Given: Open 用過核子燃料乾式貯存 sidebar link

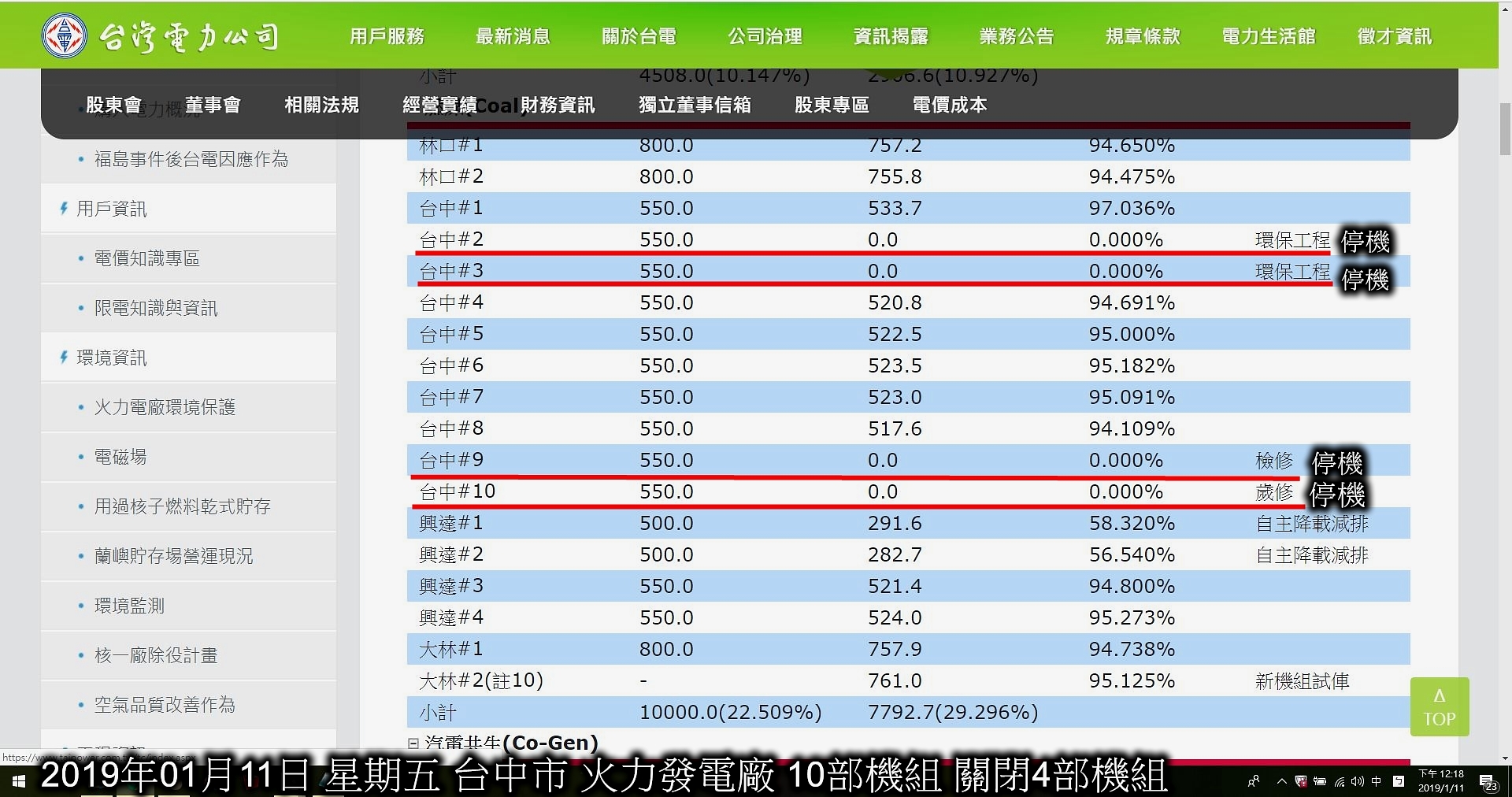Looking at the screenshot, I should coord(183,506).
